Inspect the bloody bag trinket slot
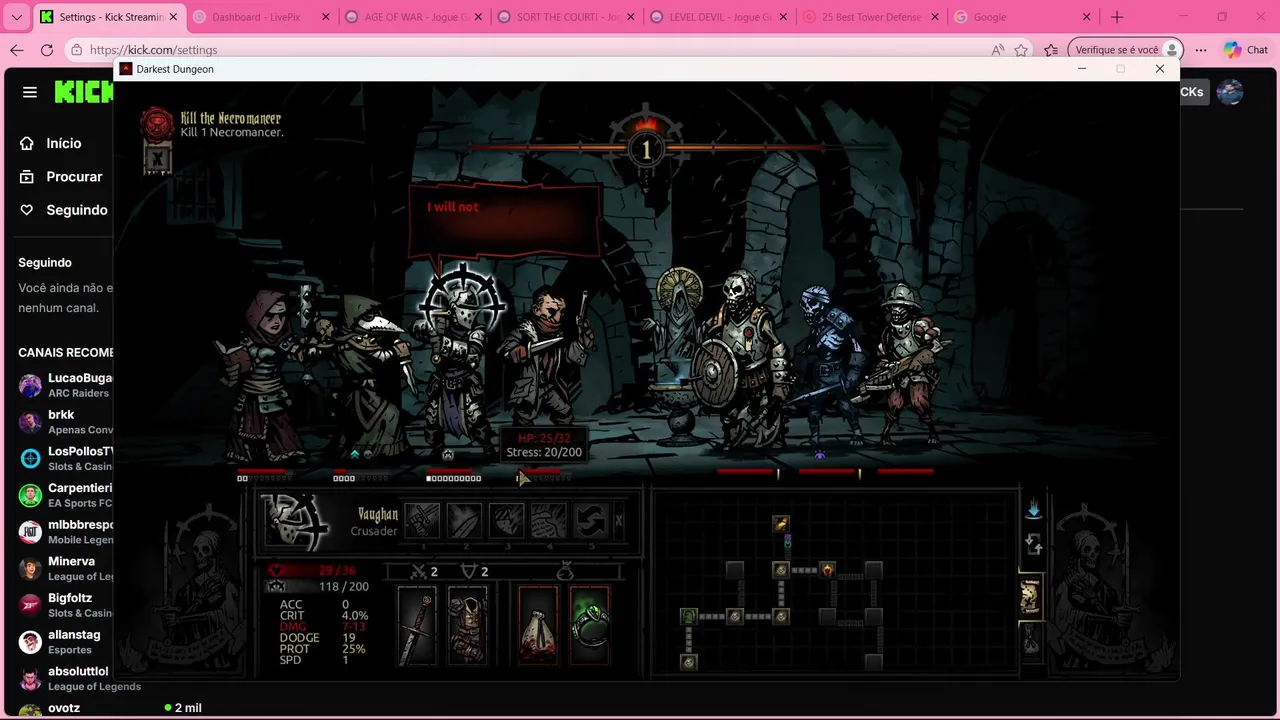This screenshot has height=720, width=1280. tap(538, 625)
